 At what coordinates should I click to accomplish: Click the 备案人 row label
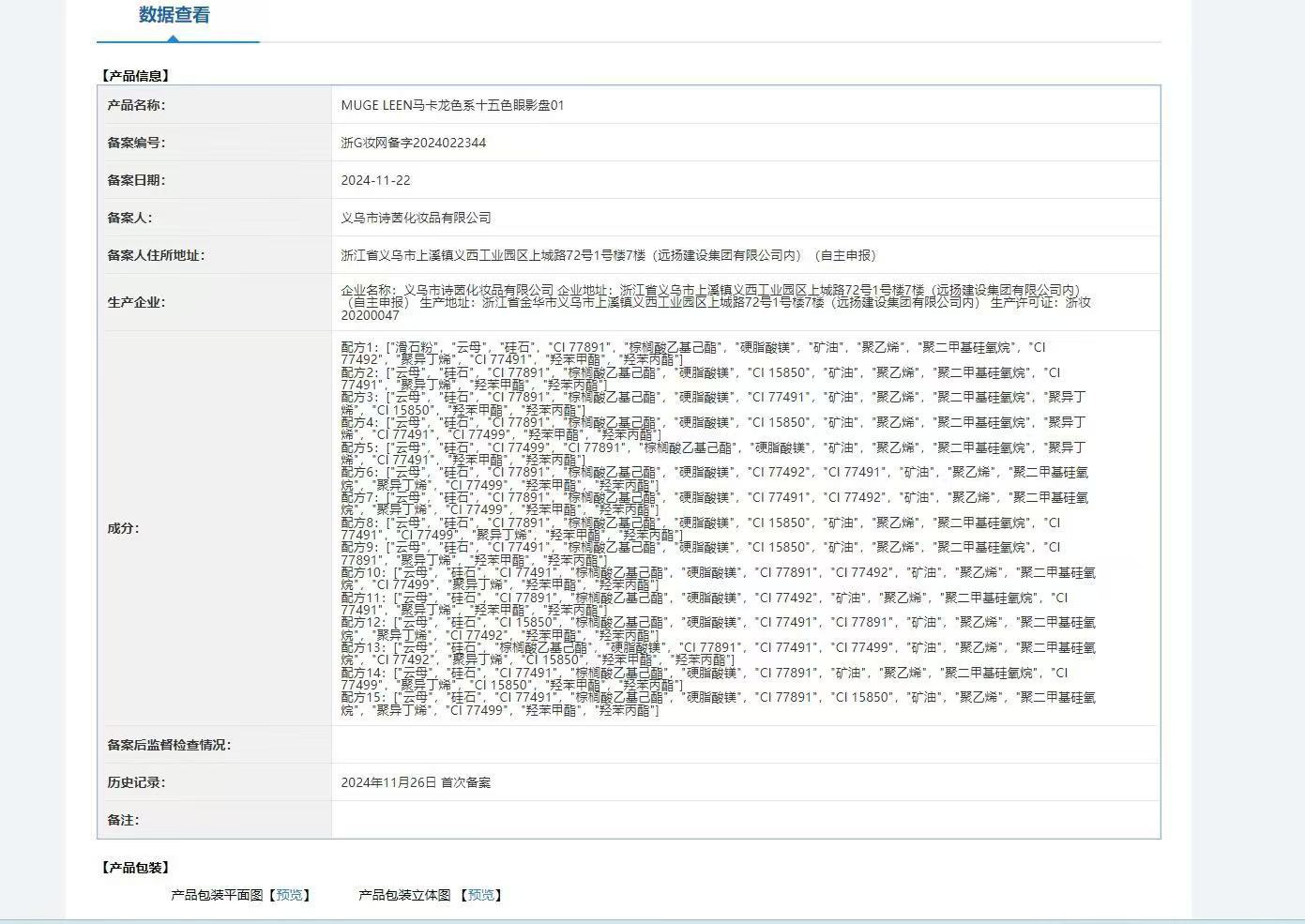(129, 218)
